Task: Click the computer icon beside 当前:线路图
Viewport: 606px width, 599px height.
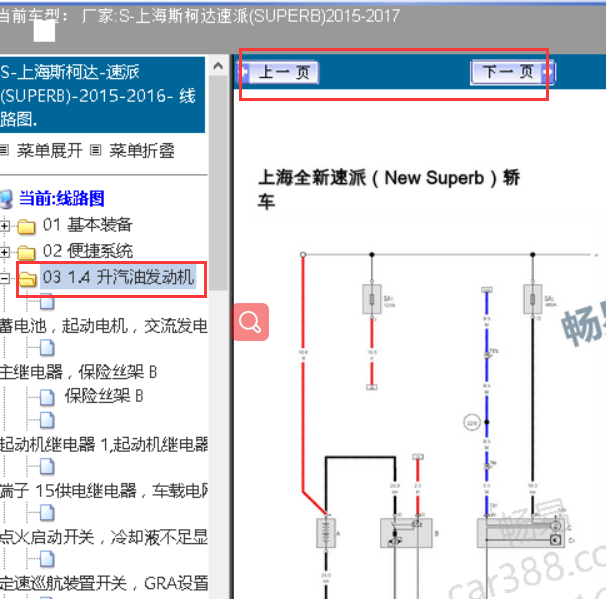Action: [x=7, y=199]
